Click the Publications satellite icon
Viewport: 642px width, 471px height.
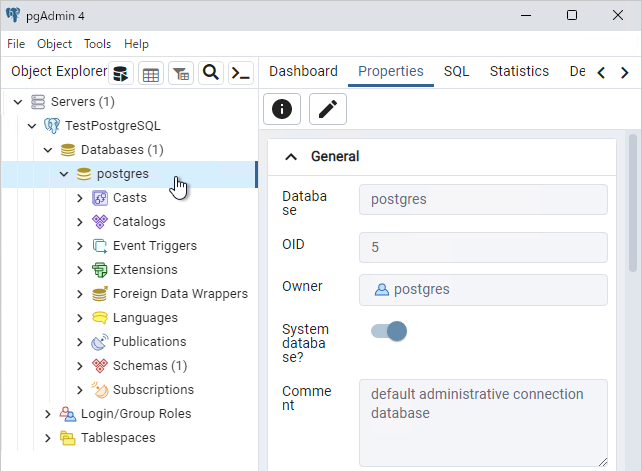pyautogui.click(x=100, y=342)
